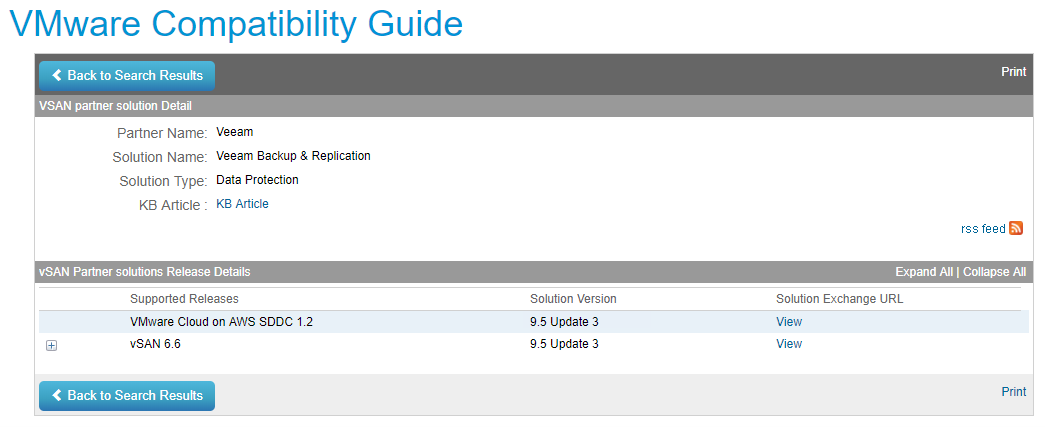Expand All release details
Image resolution: width=1045 pixels, height=428 pixels.
coord(923,272)
